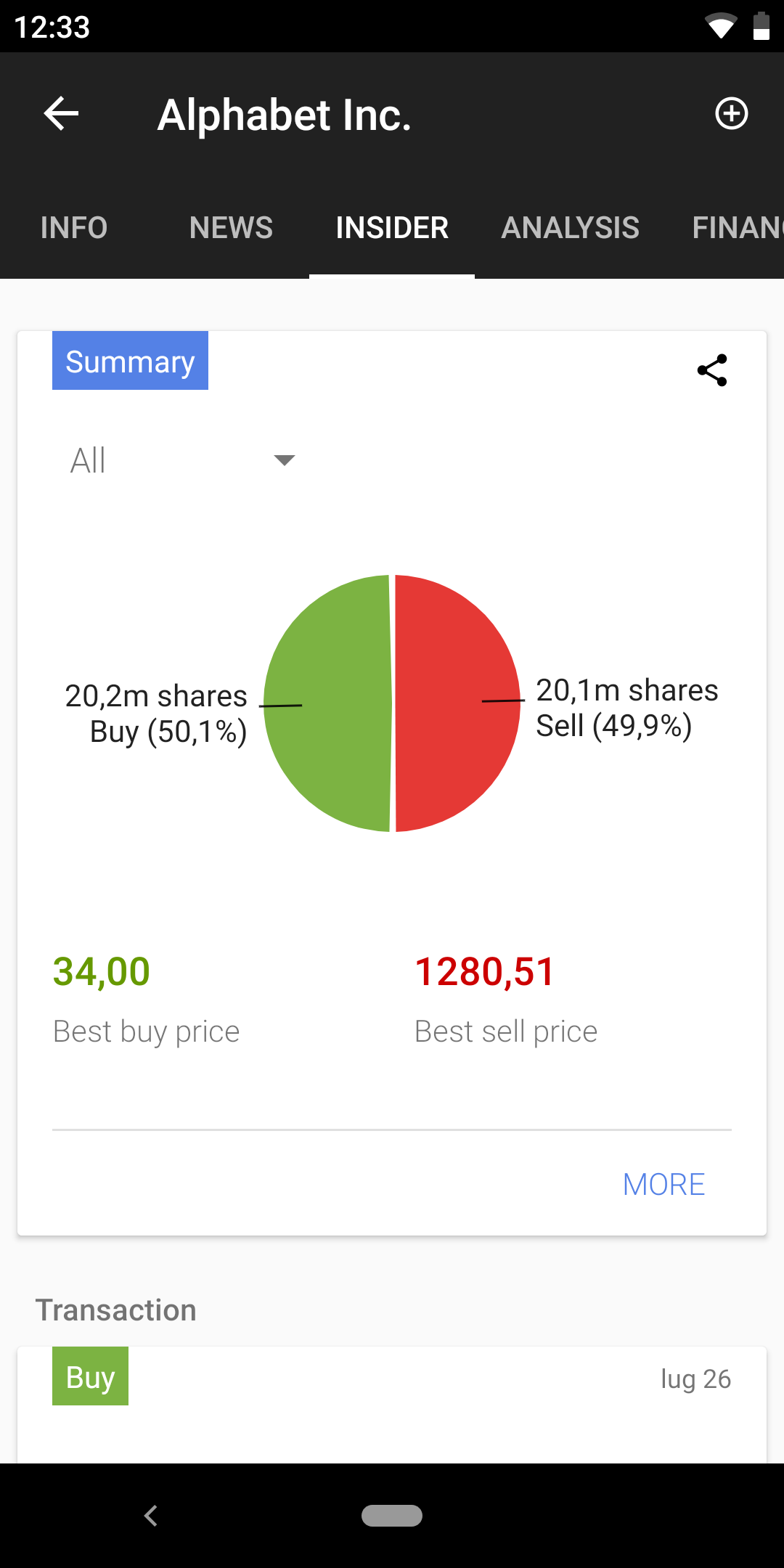784x1568 pixels.
Task: Tap the blue Summary label
Action: 130,361
